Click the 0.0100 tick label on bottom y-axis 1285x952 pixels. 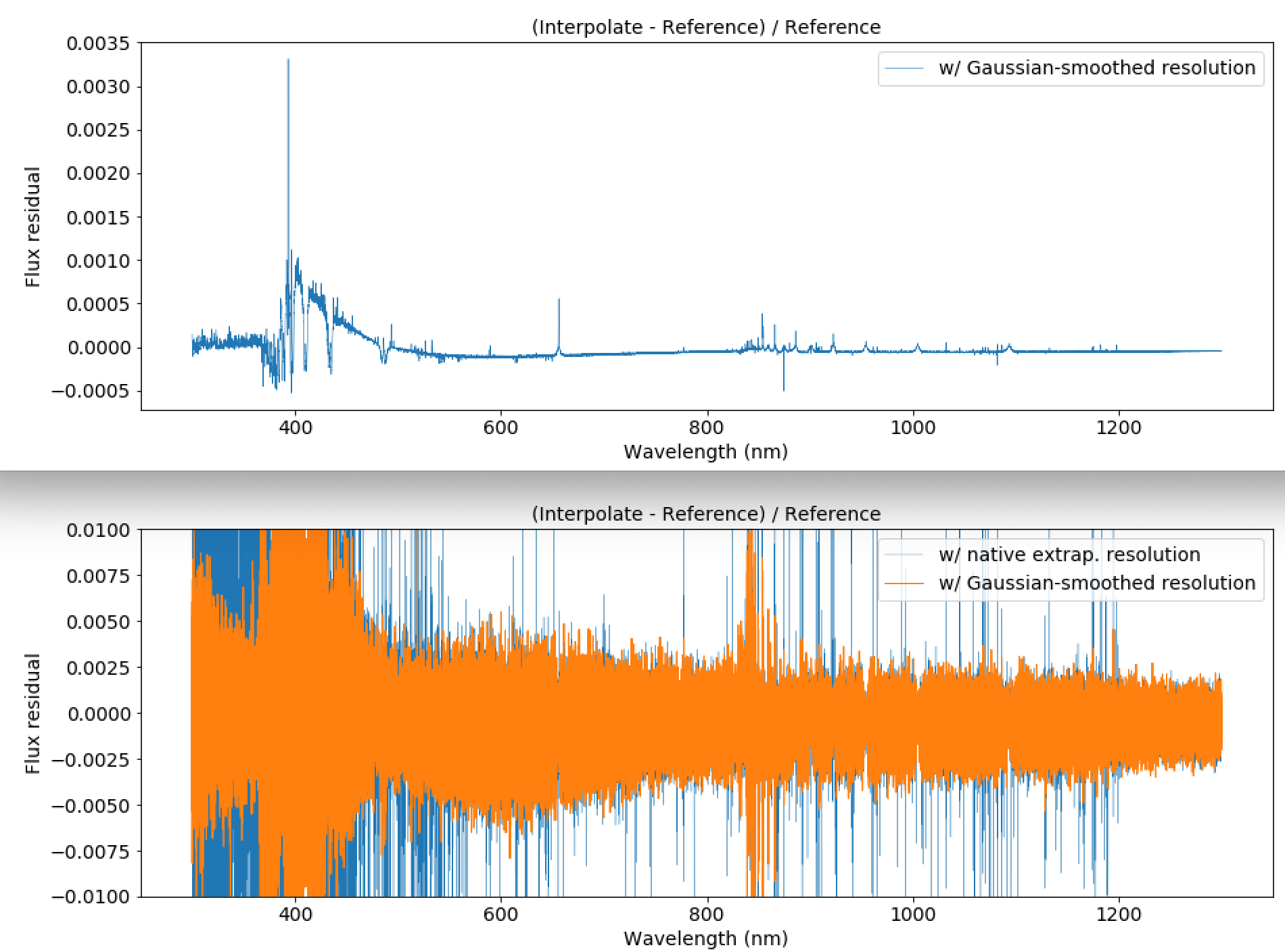click(97, 530)
